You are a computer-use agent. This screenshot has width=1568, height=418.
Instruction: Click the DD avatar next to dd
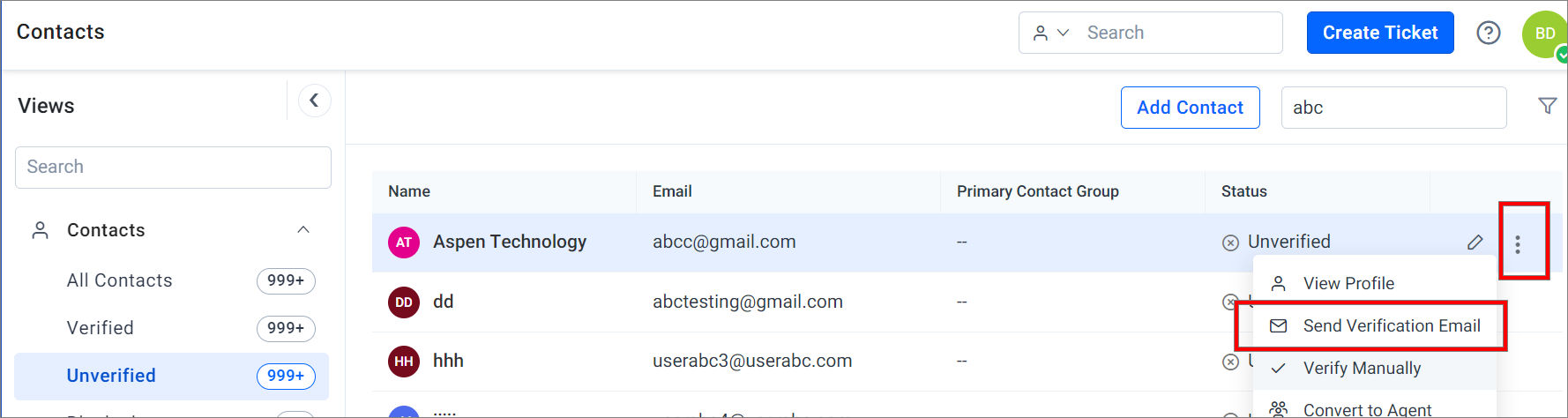click(404, 302)
